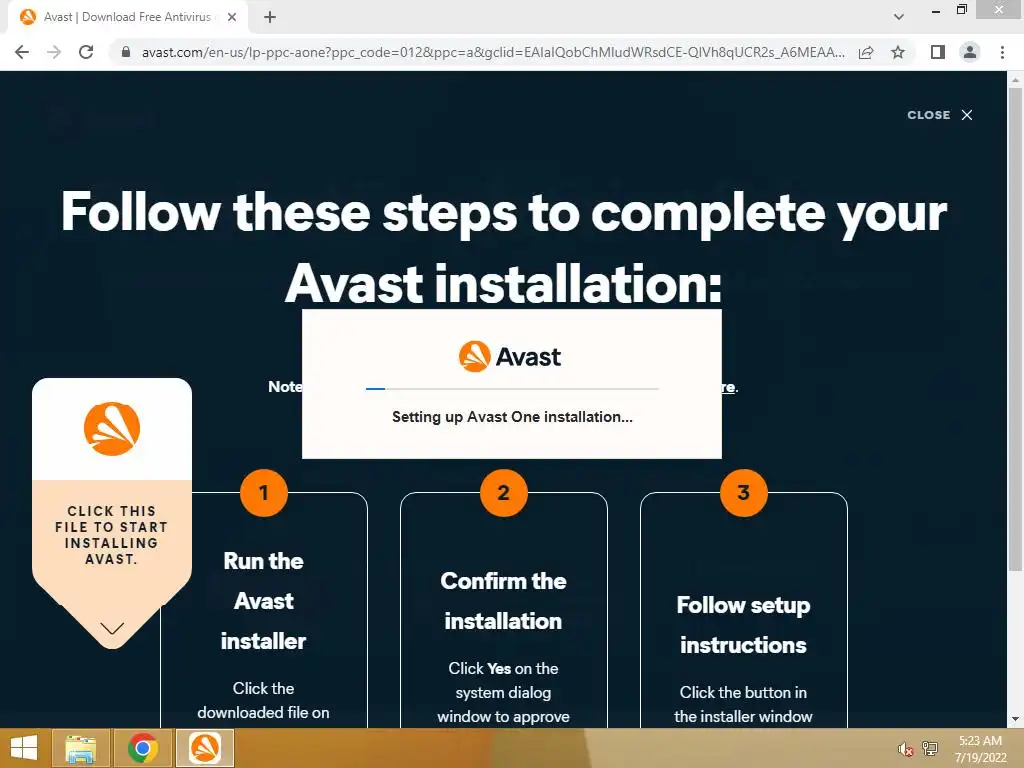Share this page via share icon

click(x=866, y=52)
